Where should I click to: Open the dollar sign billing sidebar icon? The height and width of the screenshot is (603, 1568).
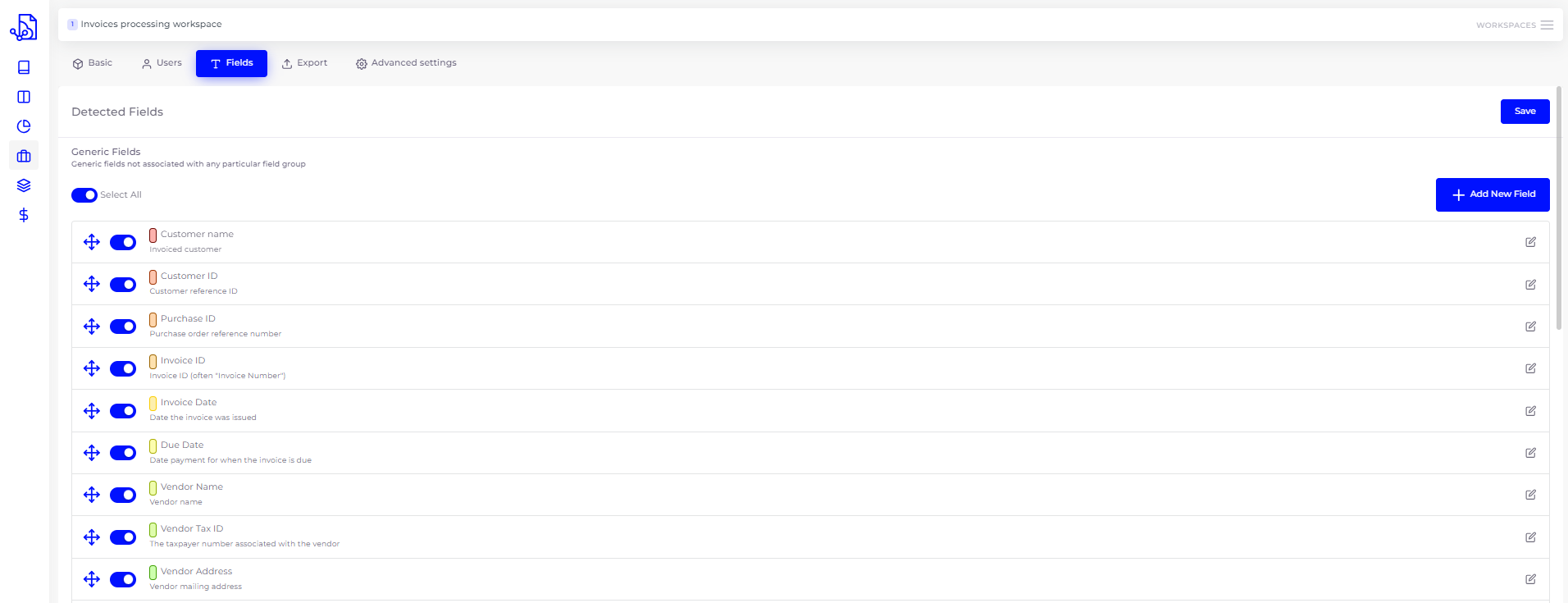pyautogui.click(x=24, y=215)
